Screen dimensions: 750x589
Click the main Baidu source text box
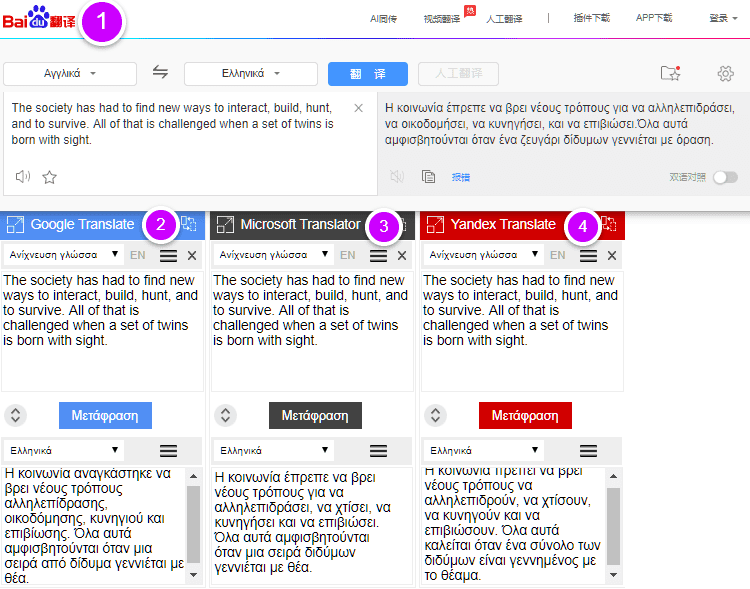pyautogui.click(x=190, y=144)
